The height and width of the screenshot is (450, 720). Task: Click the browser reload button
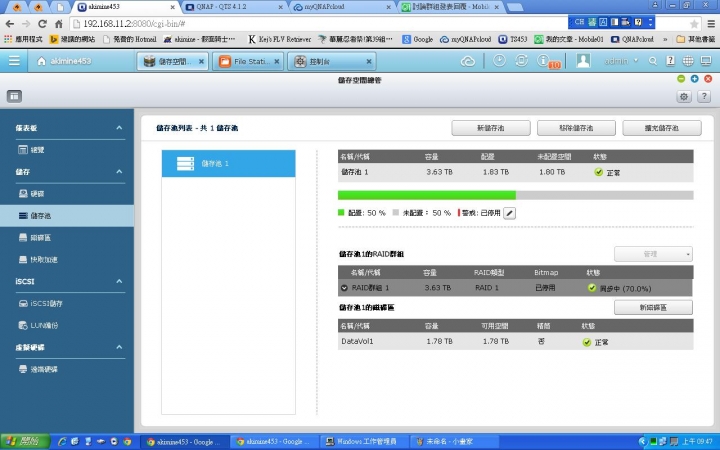[42, 24]
